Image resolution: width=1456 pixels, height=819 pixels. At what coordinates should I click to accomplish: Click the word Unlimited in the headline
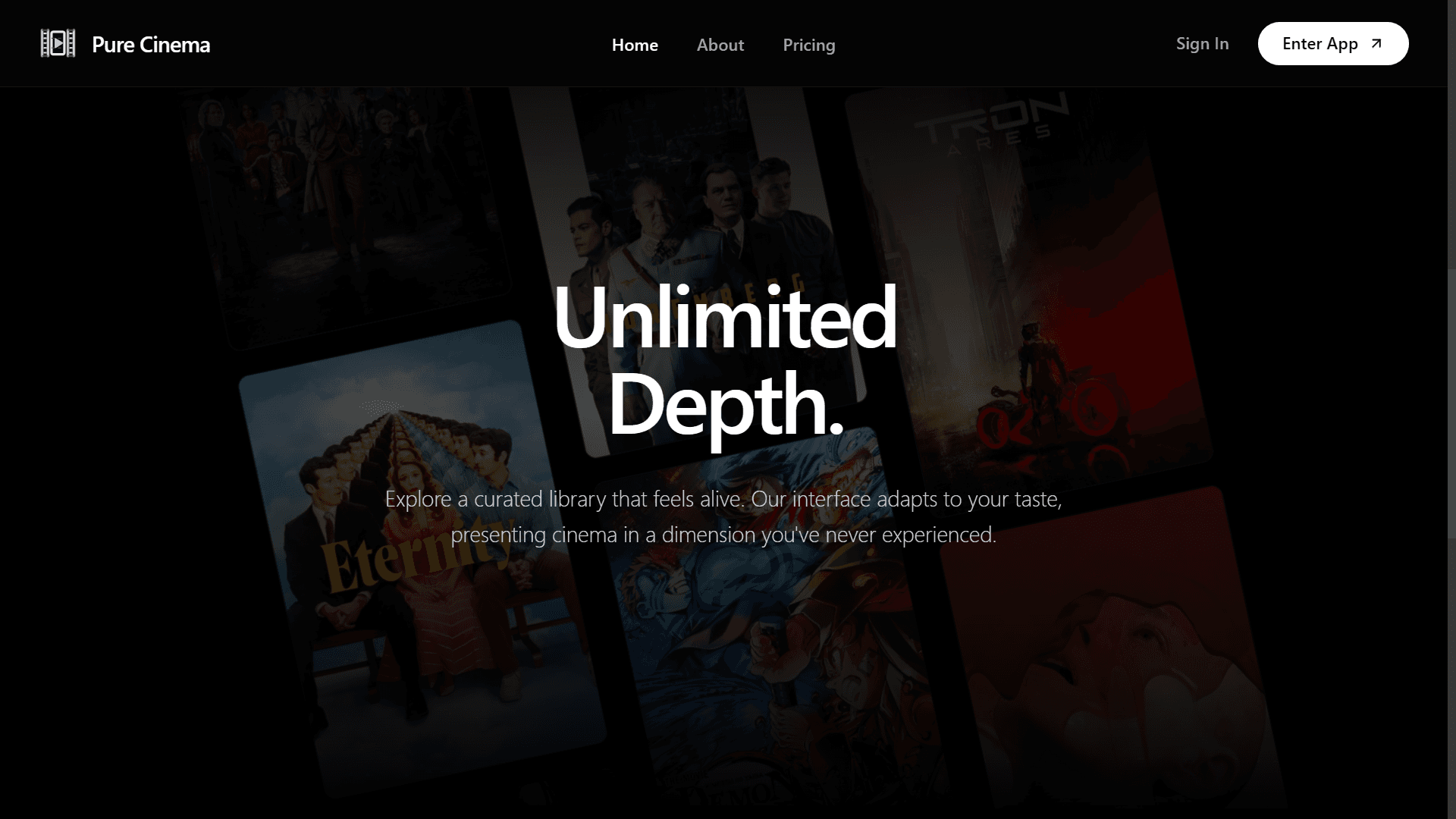(x=725, y=317)
